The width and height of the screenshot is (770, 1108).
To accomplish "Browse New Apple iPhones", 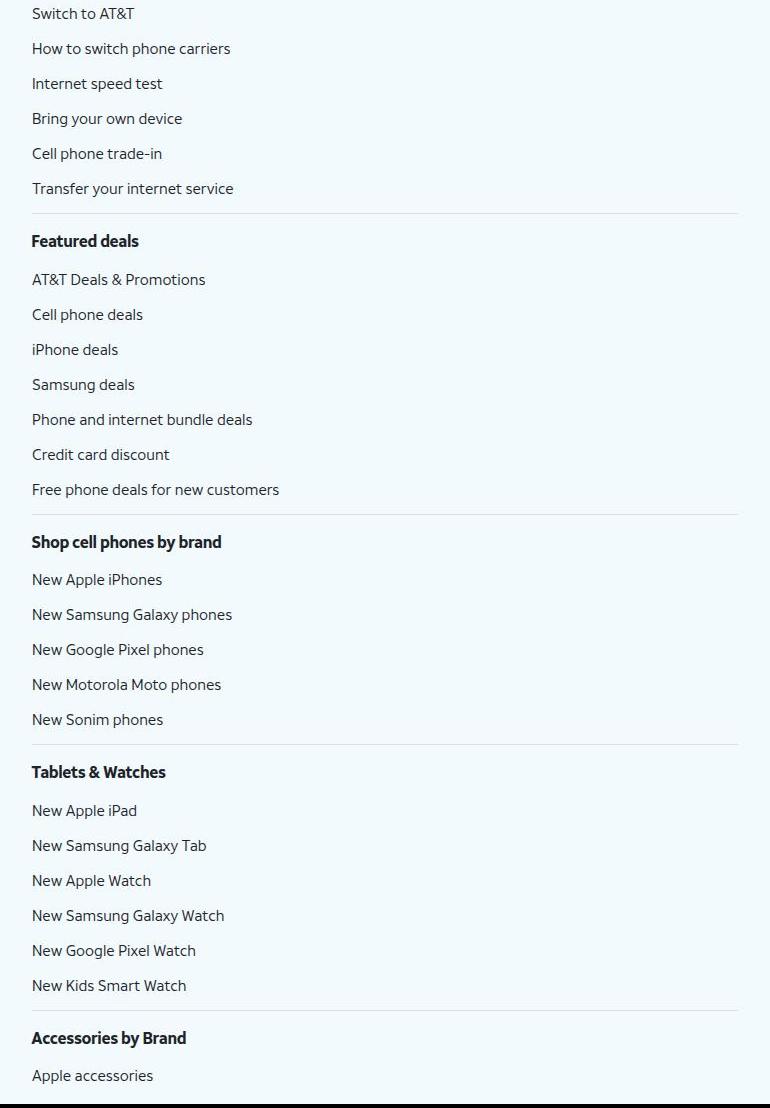I will (97, 580).
